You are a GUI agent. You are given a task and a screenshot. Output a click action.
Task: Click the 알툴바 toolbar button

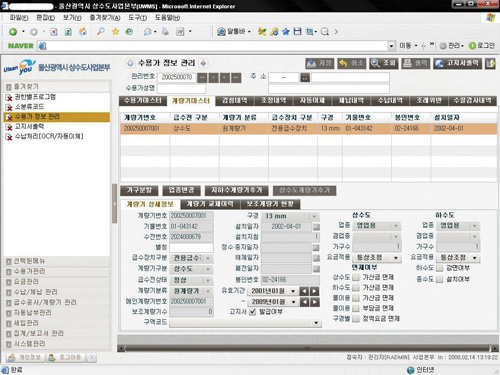[x=234, y=32]
